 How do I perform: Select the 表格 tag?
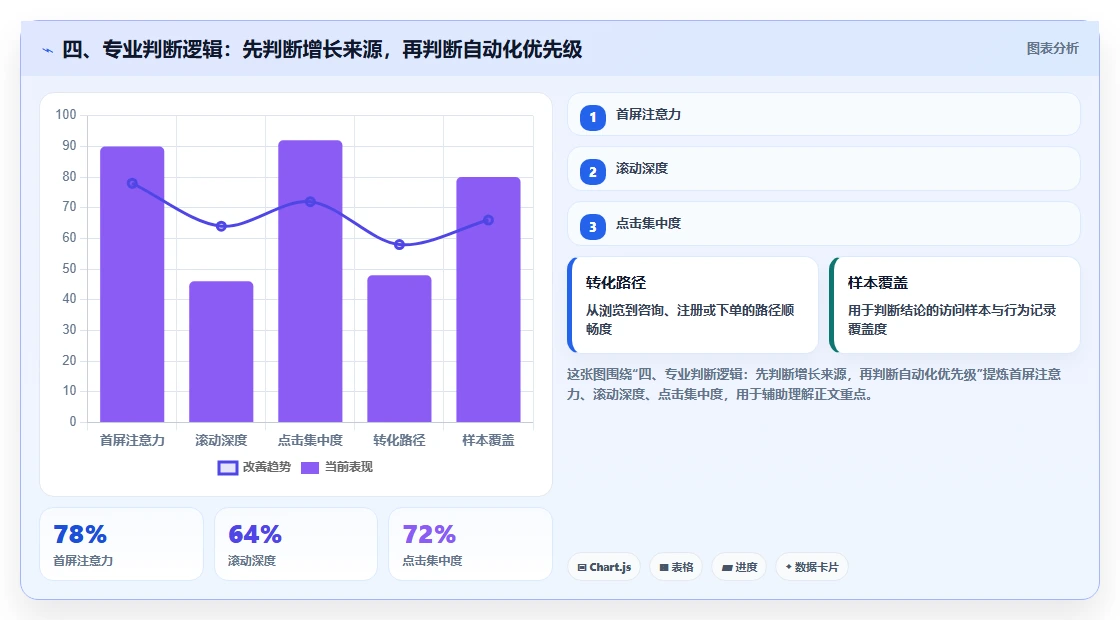click(x=676, y=567)
